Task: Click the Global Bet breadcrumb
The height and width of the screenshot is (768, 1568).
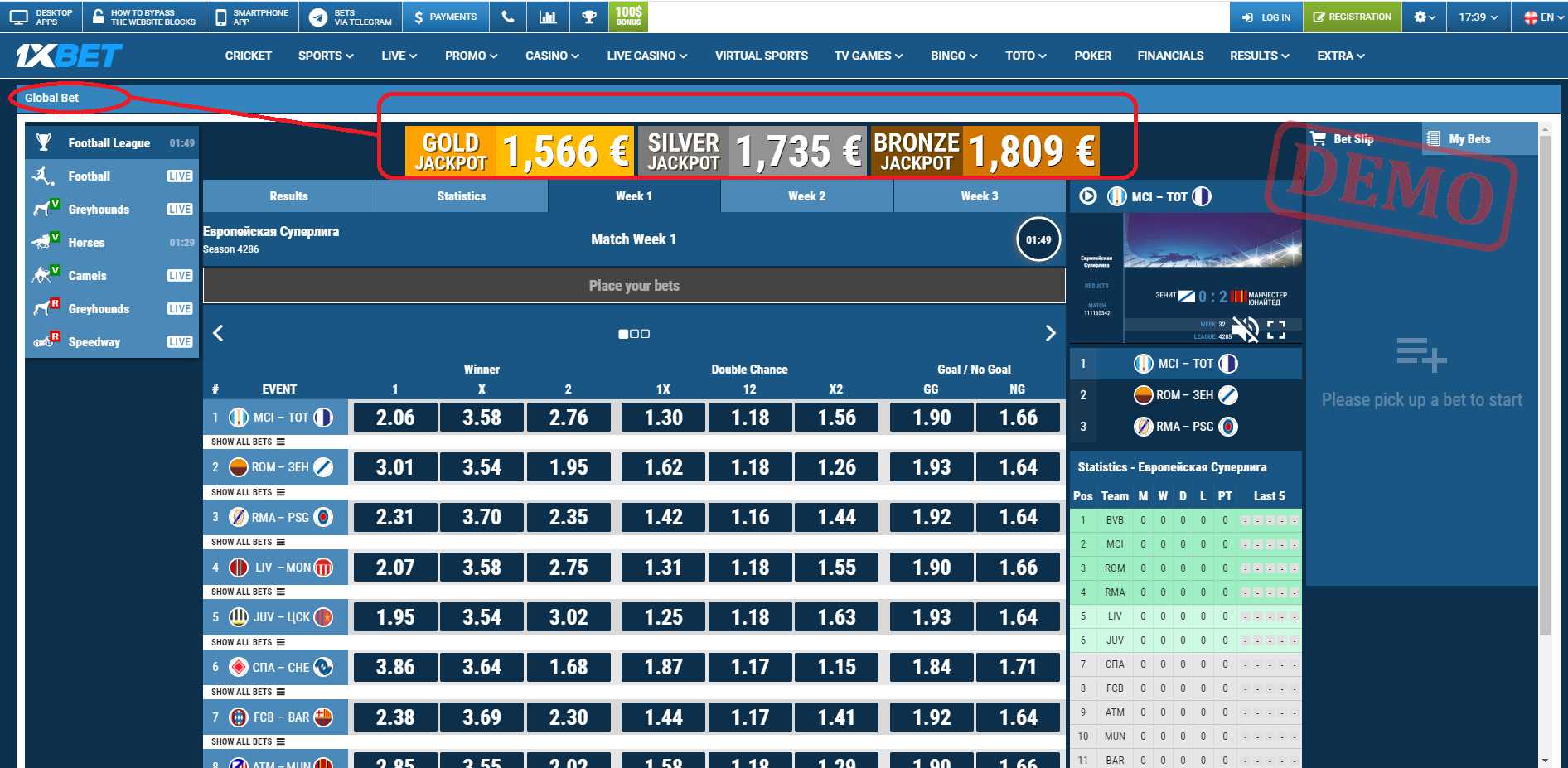Action: (x=51, y=98)
